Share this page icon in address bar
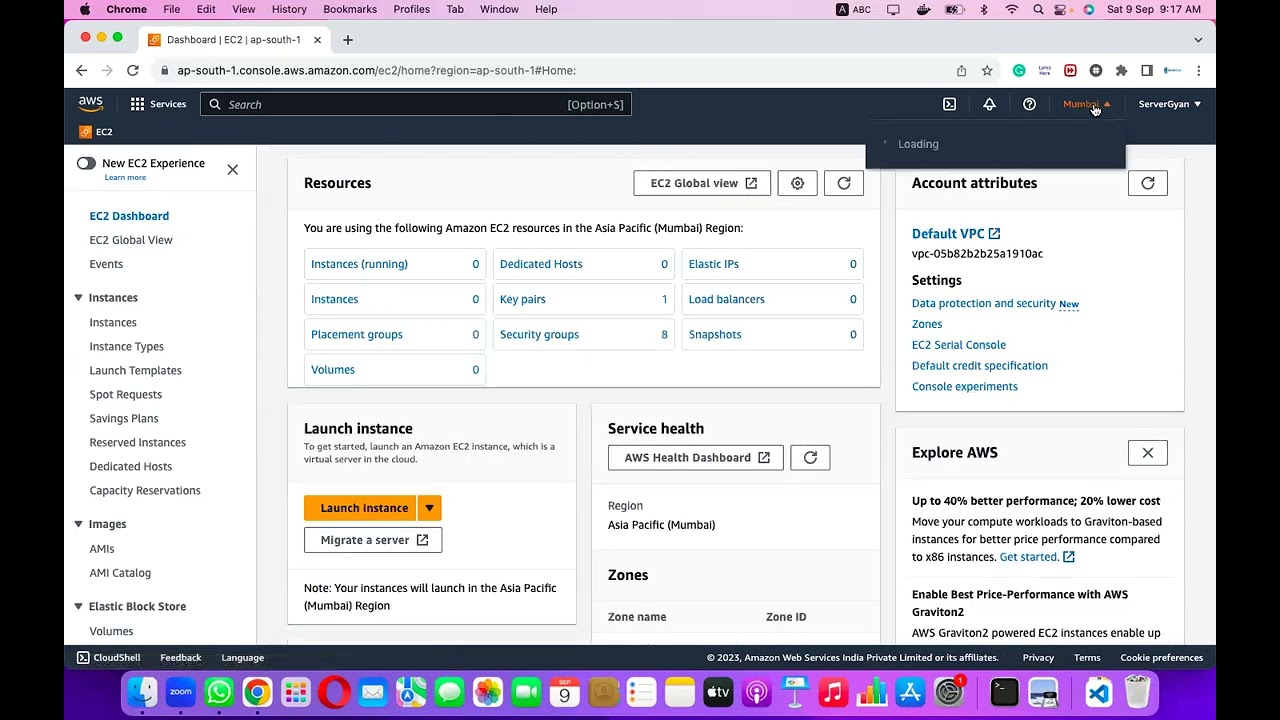The height and width of the screenshot is (720, 1280). [x=961, y=70]
